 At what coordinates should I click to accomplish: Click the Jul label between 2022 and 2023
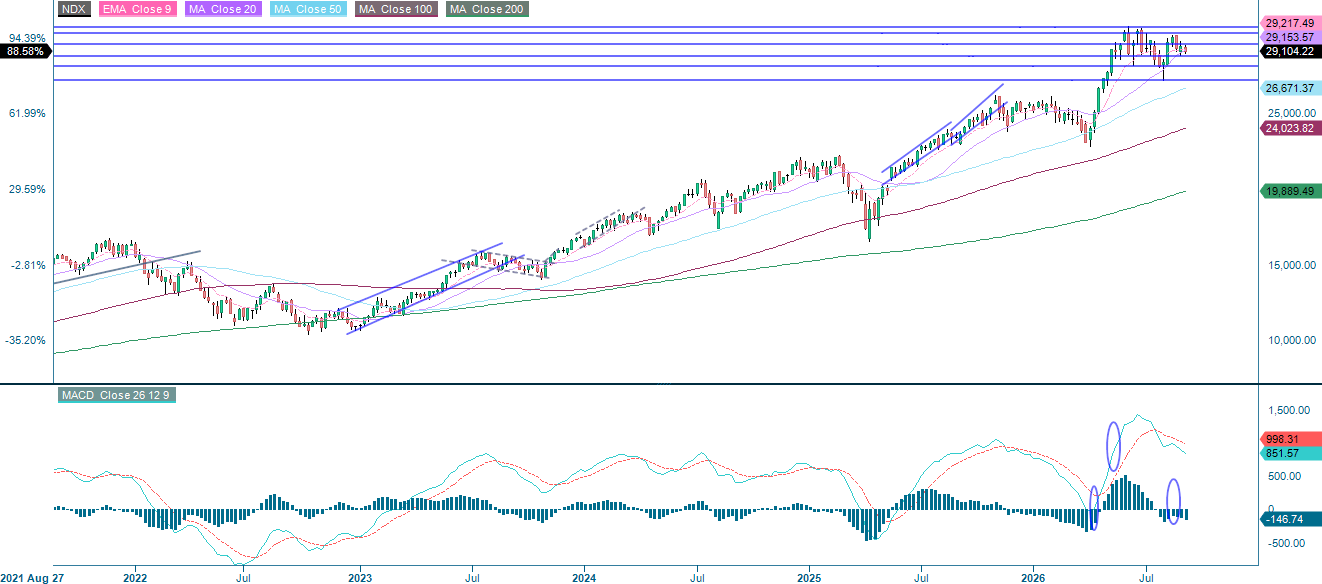click(243, 577)
